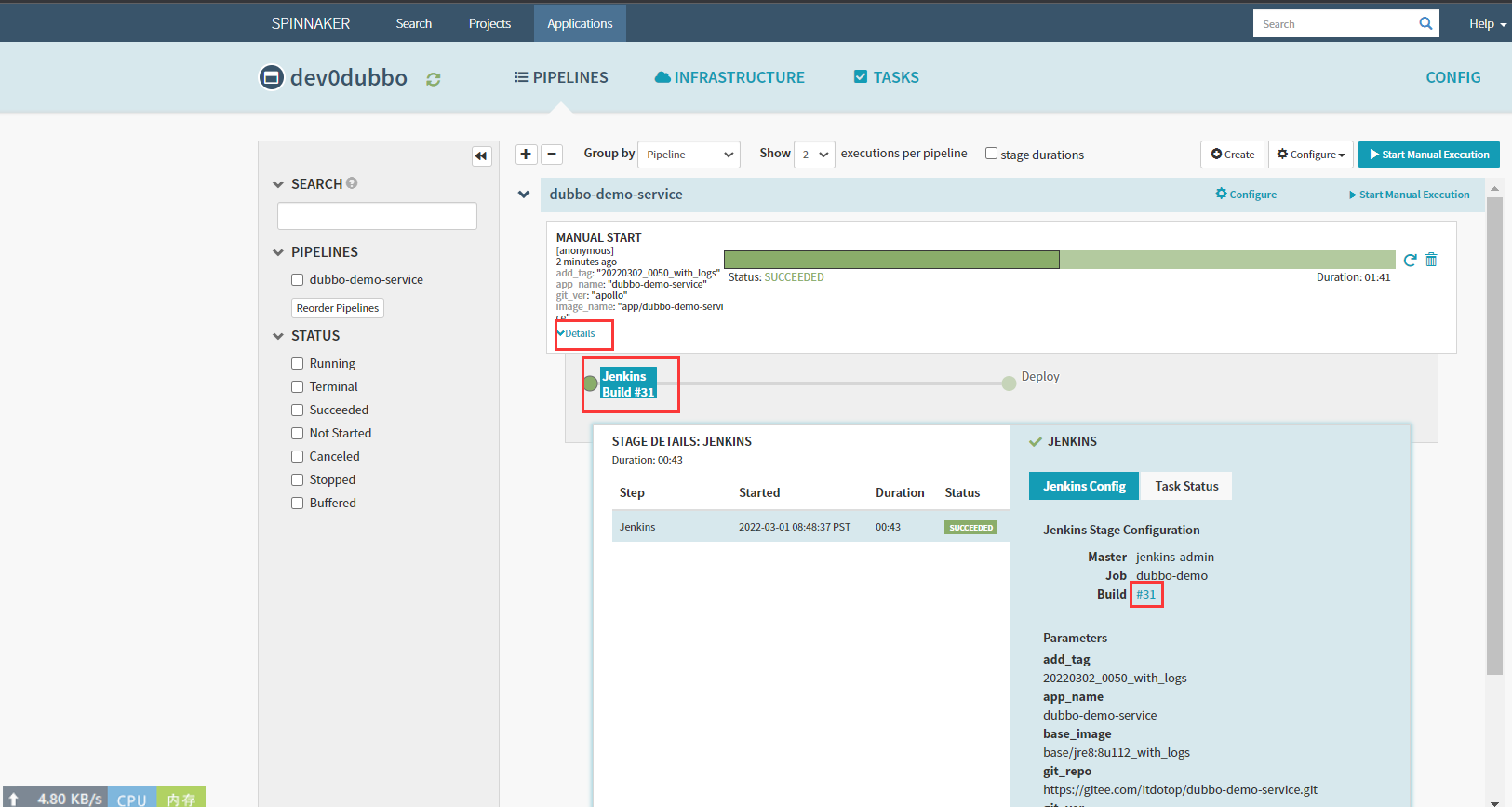Click the help icon next to SEARCH

(352, 183)
